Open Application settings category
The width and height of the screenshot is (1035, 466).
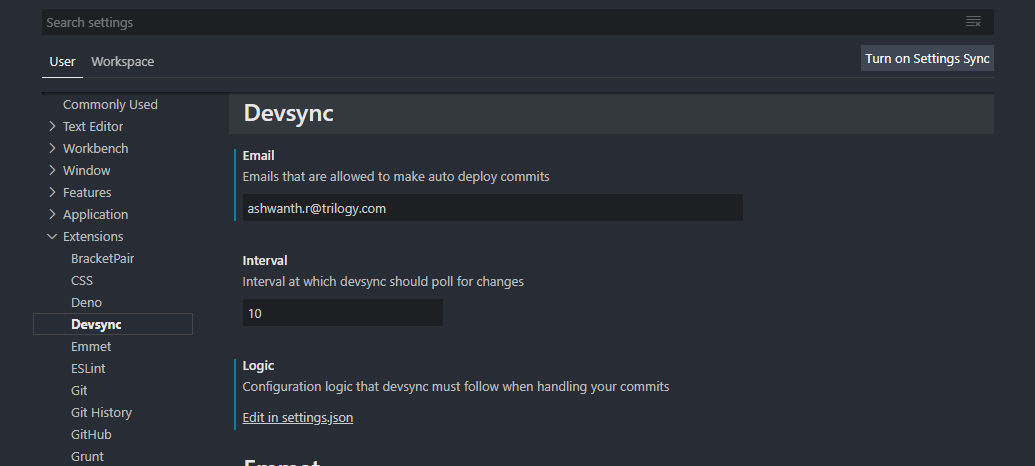[x=96, y=215]
